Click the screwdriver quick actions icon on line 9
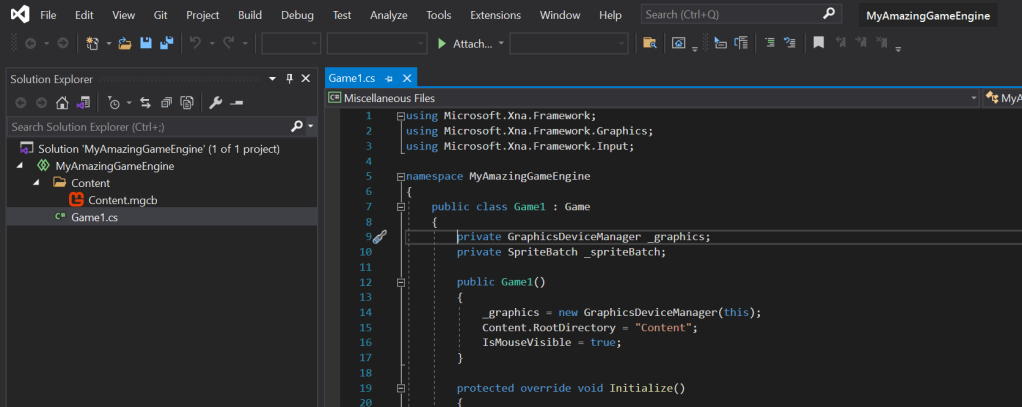This screenshot has width=1022, height=407. (381, 237)
